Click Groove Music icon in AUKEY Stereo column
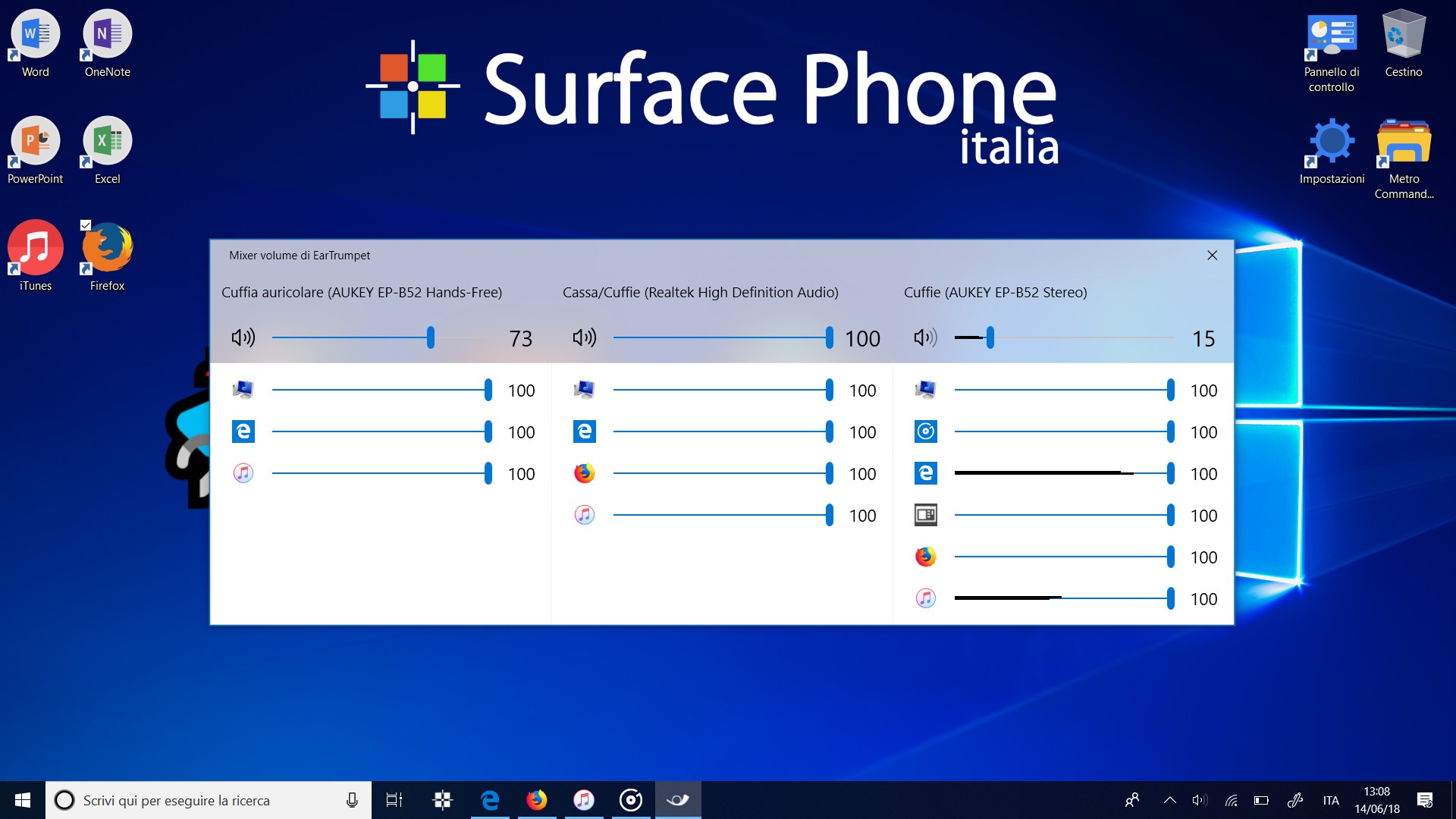Viewport: 1456px width, 819px height. [925, 431]
